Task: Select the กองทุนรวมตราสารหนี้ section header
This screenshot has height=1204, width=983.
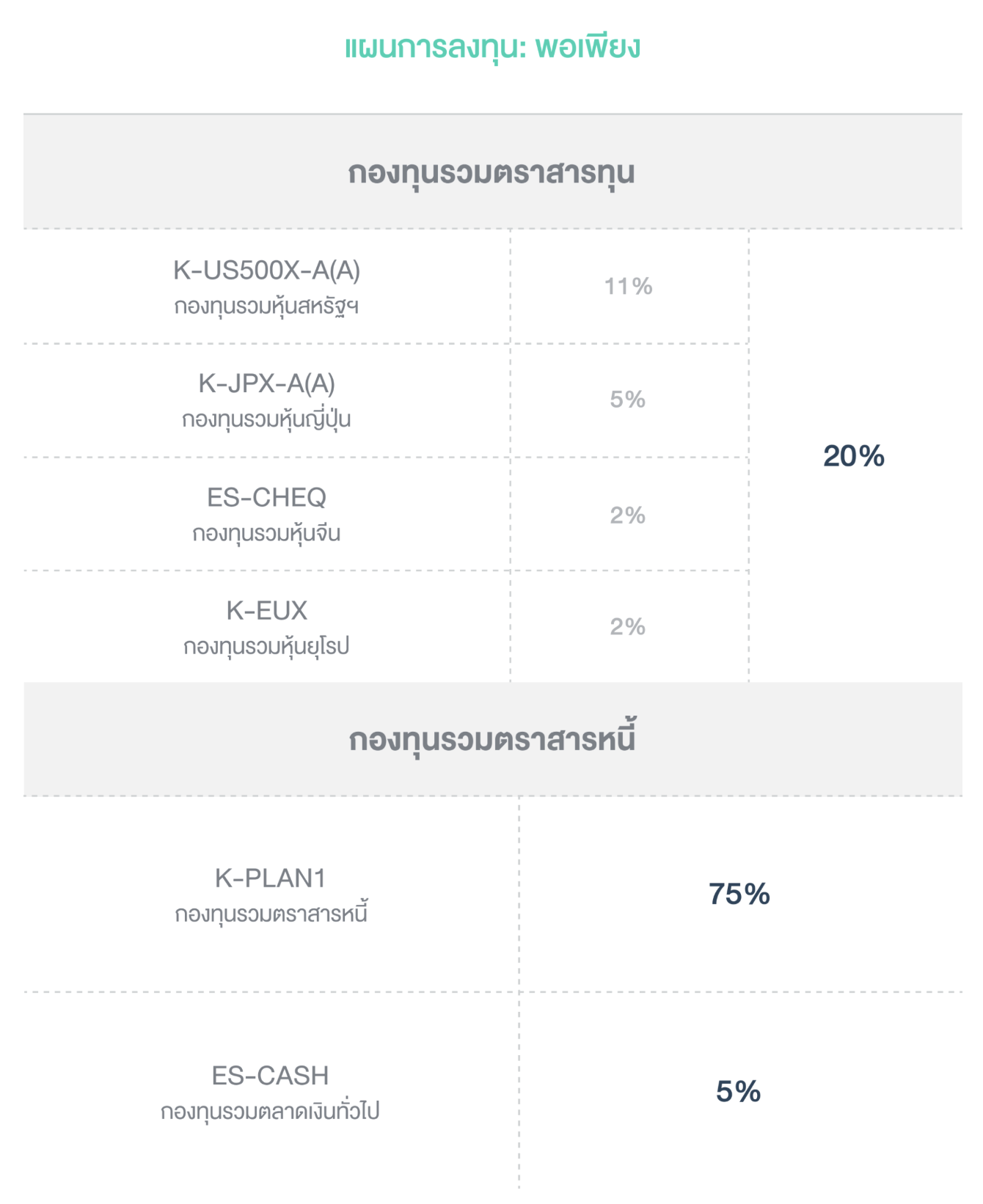Action: pos(491,740)
